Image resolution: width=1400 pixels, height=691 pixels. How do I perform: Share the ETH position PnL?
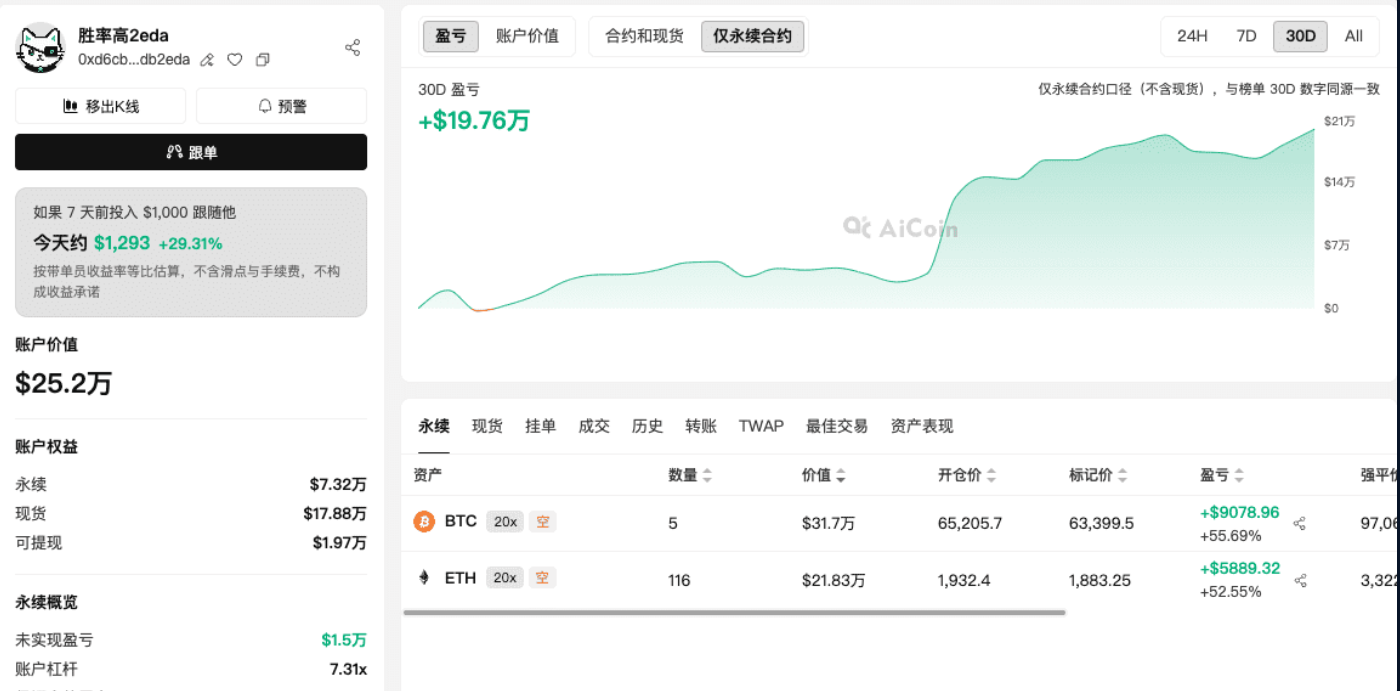1300,580
